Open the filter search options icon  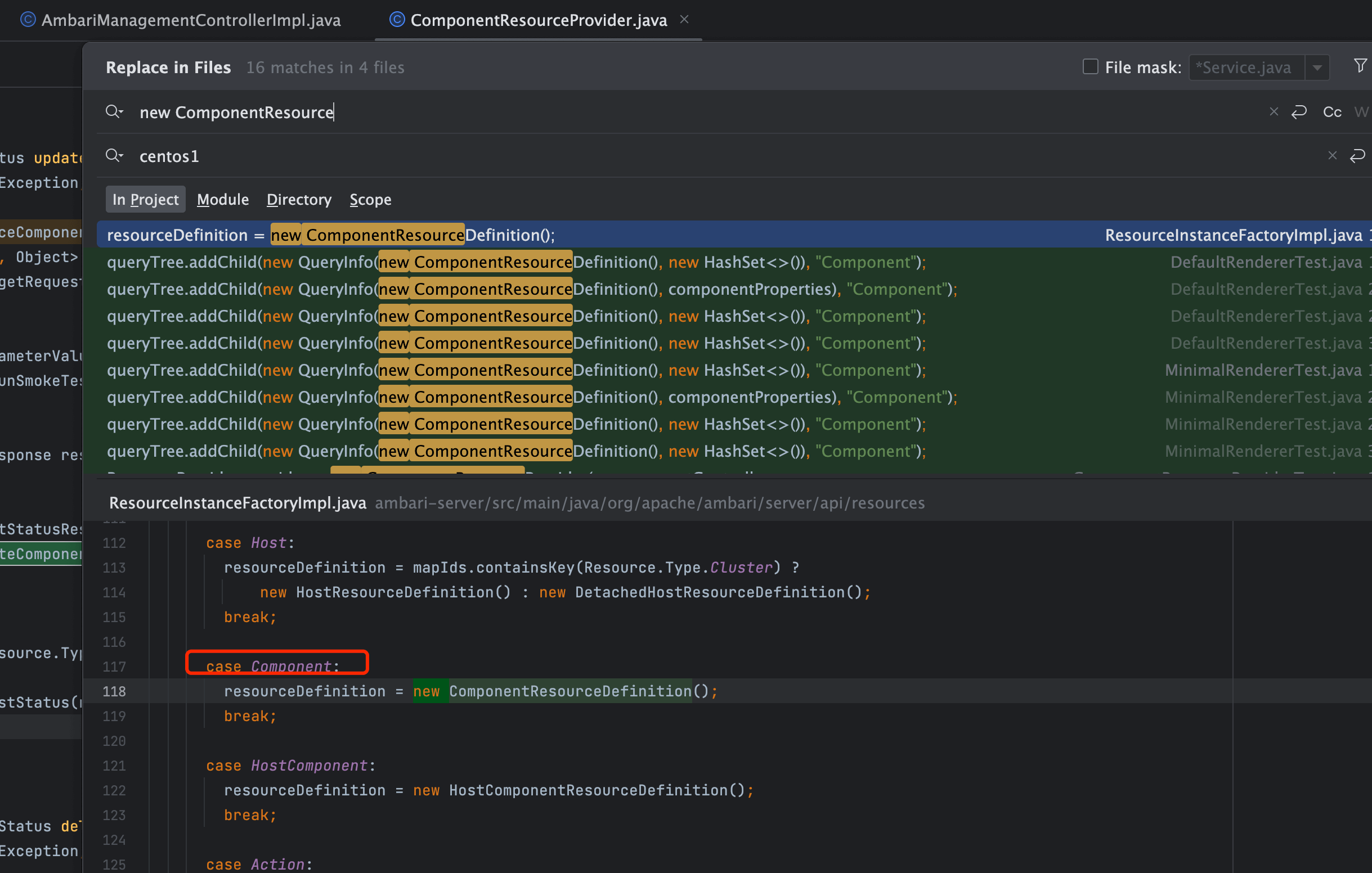[x=1360, y=66]
